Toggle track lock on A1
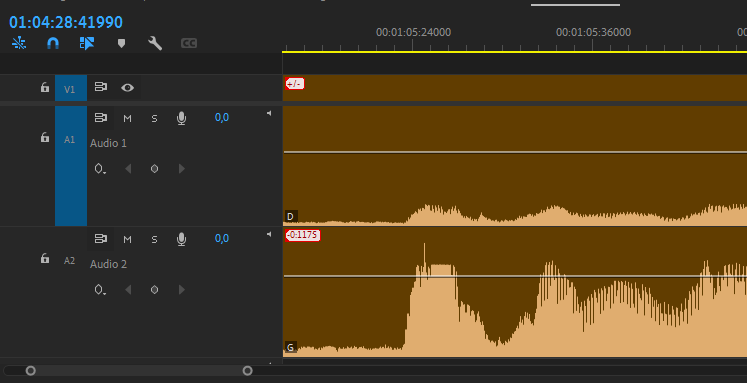The image size is (747, 383). coord(45,138)
